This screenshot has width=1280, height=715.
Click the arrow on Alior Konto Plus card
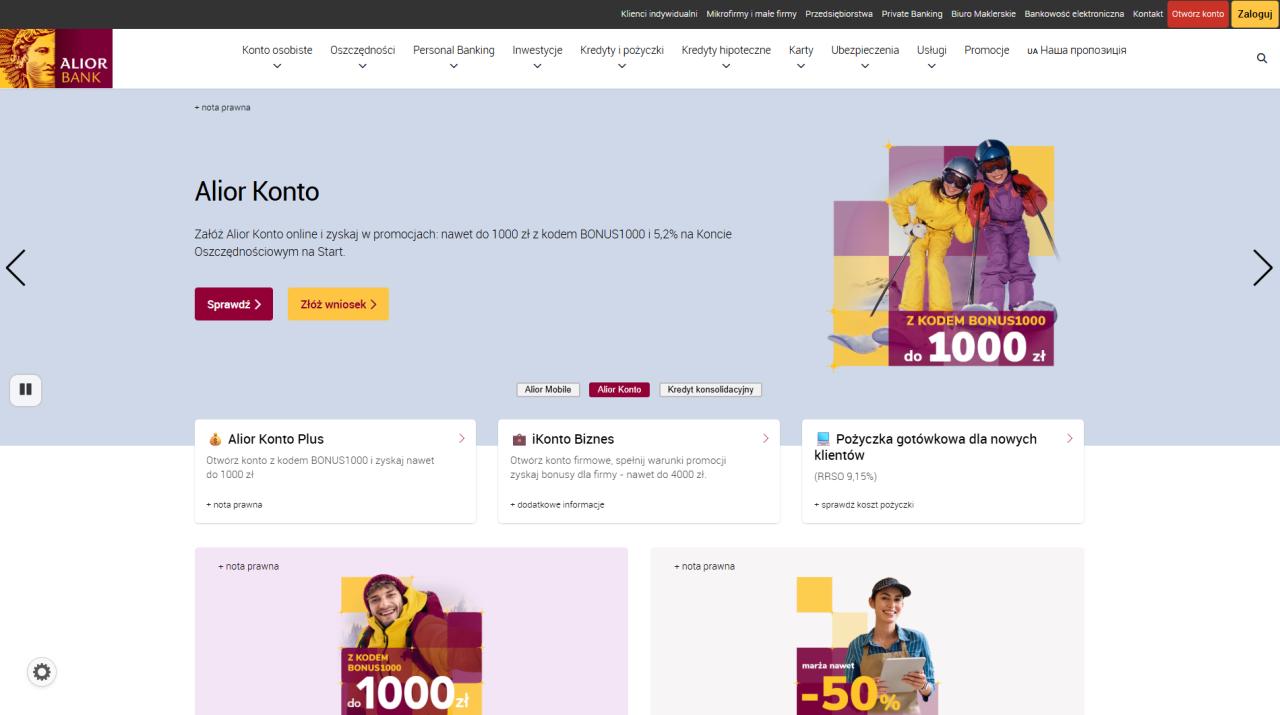462,438
